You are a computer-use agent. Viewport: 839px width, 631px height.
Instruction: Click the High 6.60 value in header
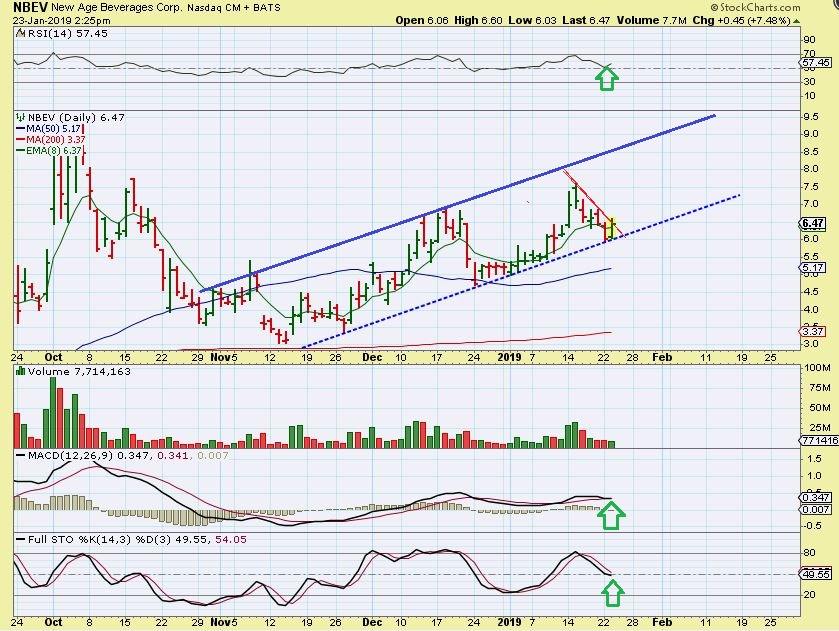tap(478, 20)
